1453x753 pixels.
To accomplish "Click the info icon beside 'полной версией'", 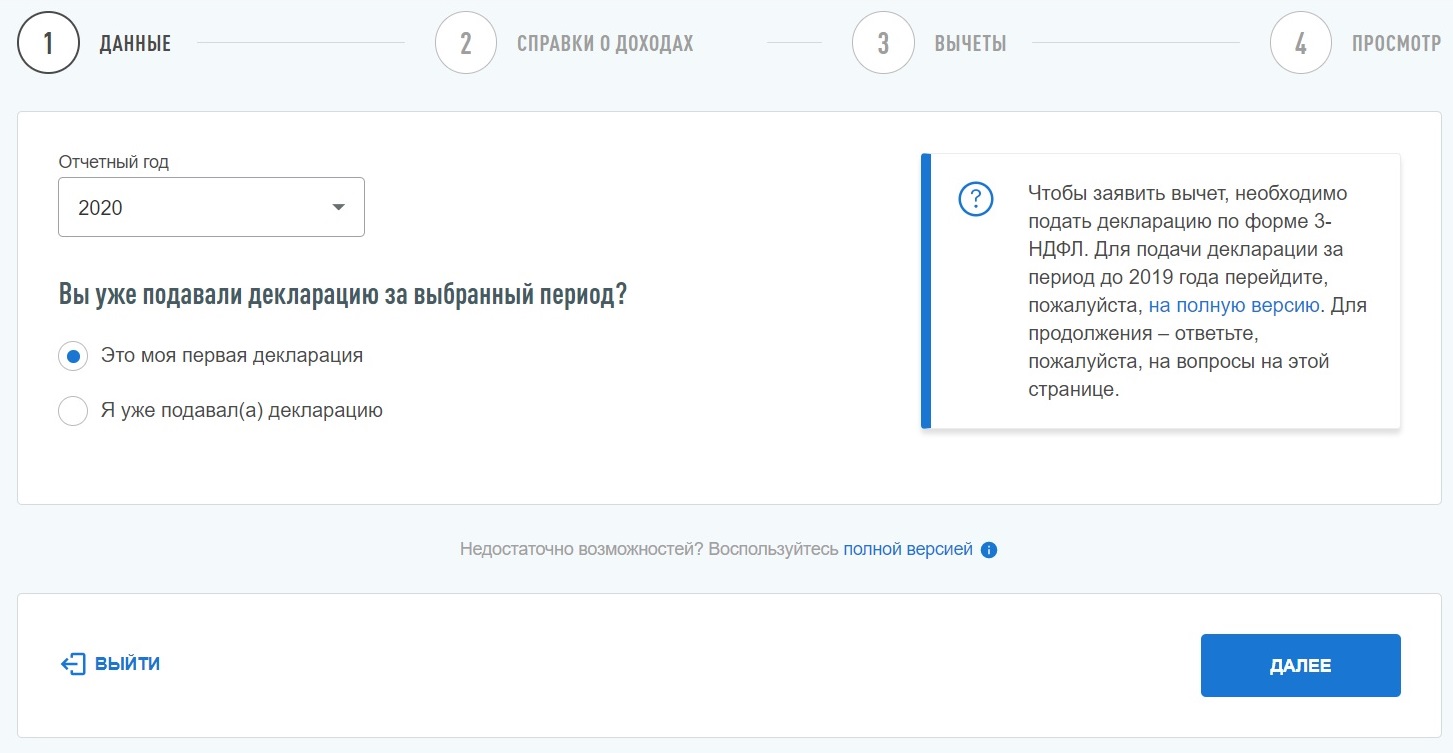I will [x=989, y=550].
